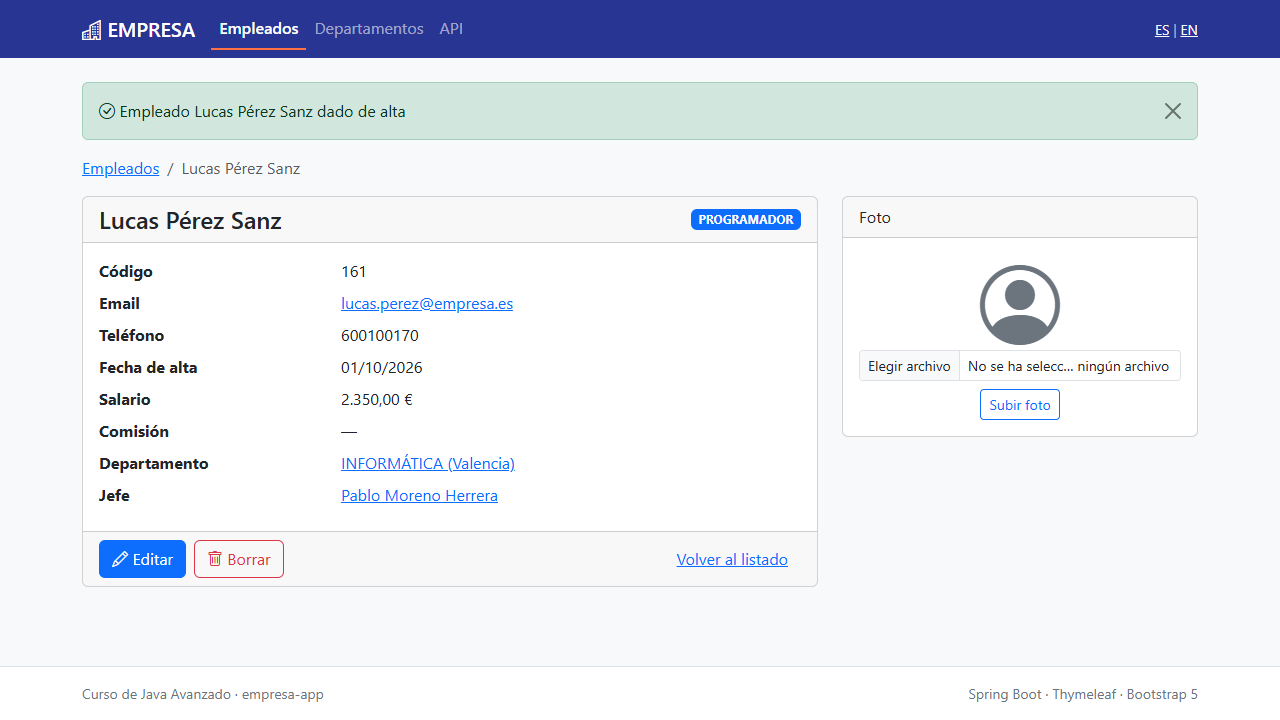The image size is (1280, 720).
Task: Click Volver al listado link
Action: [x=732, y=559]
